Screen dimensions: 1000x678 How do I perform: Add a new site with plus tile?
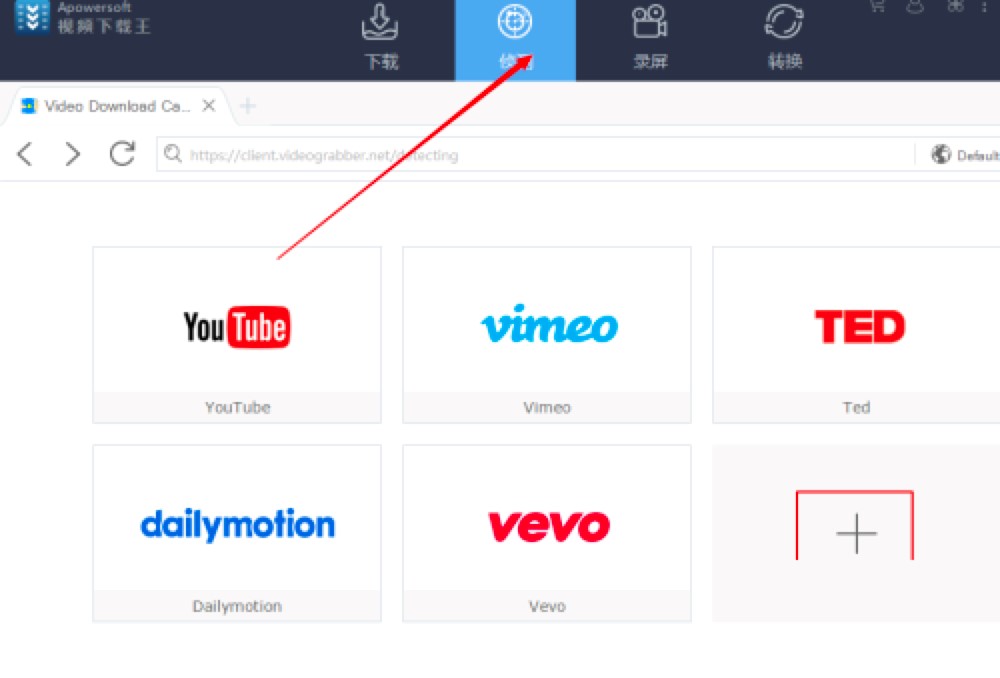click(x=855, y=533)
